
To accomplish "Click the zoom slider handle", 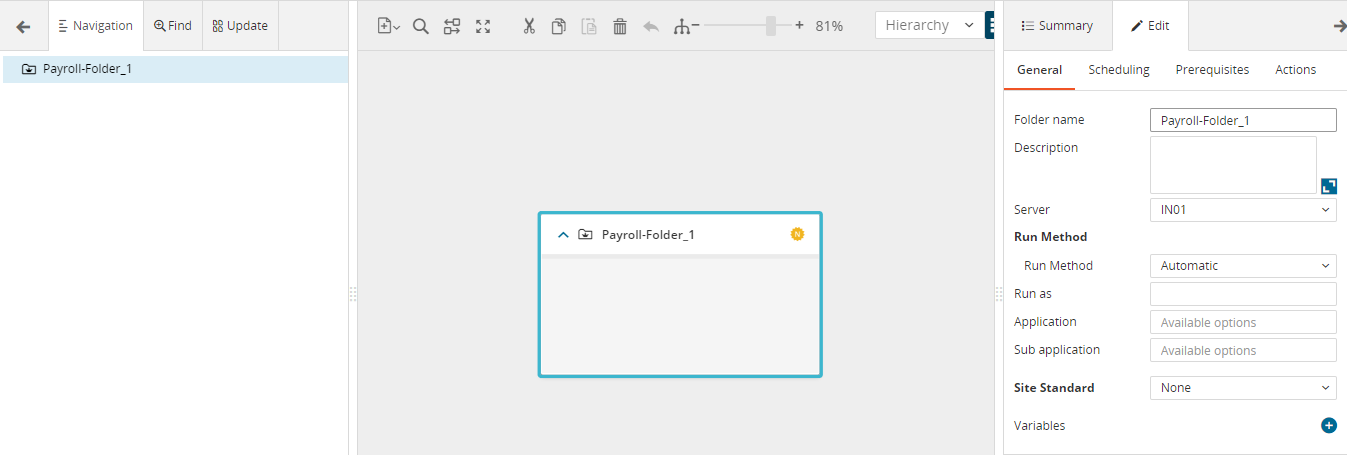I will [x=771, y=26].
